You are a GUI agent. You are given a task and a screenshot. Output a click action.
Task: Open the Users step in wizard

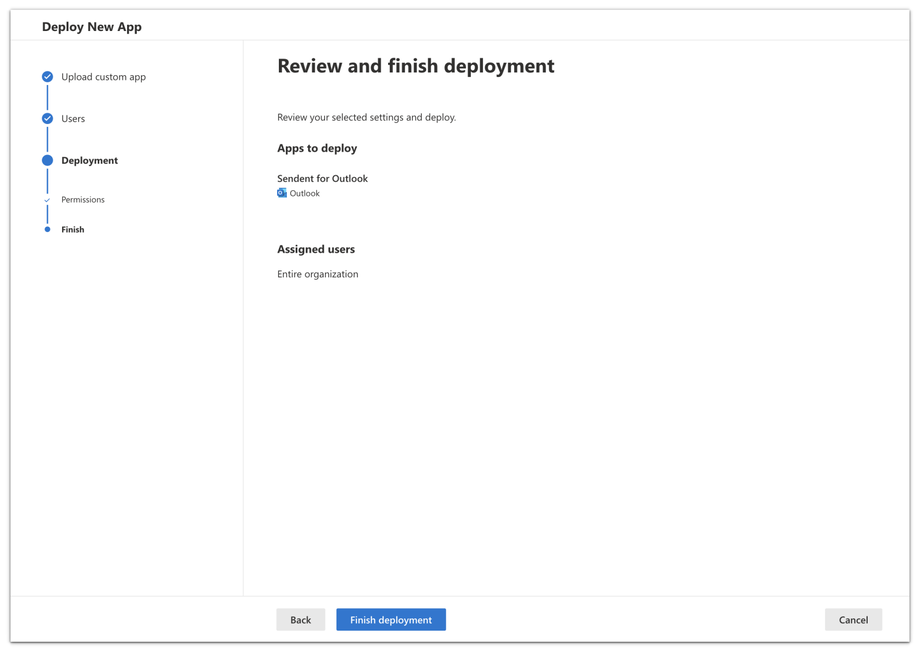73,119
